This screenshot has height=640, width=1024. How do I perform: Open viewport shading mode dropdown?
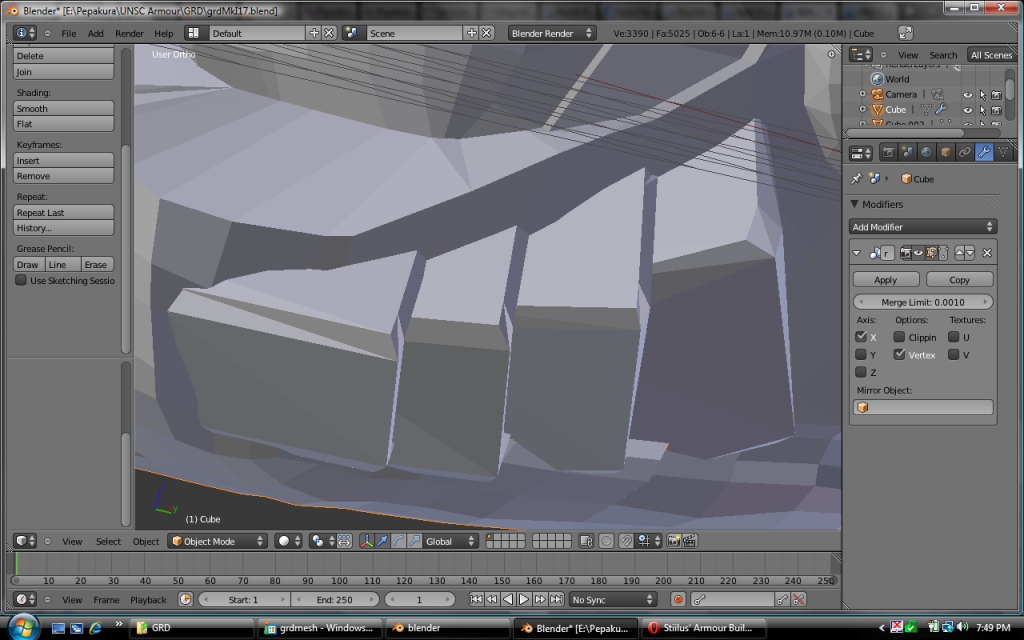[x=289, y=541]
